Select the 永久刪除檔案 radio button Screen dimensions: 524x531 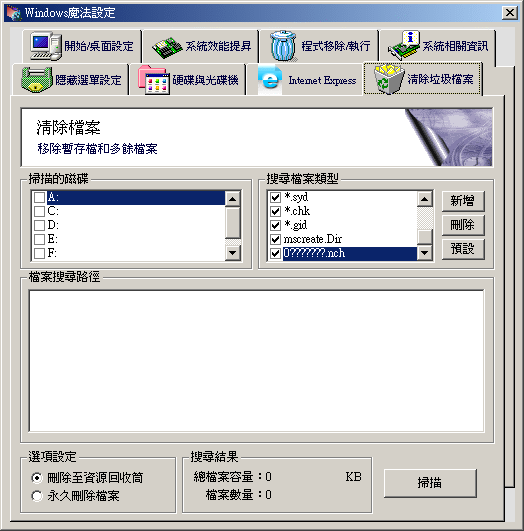(37, 496)
